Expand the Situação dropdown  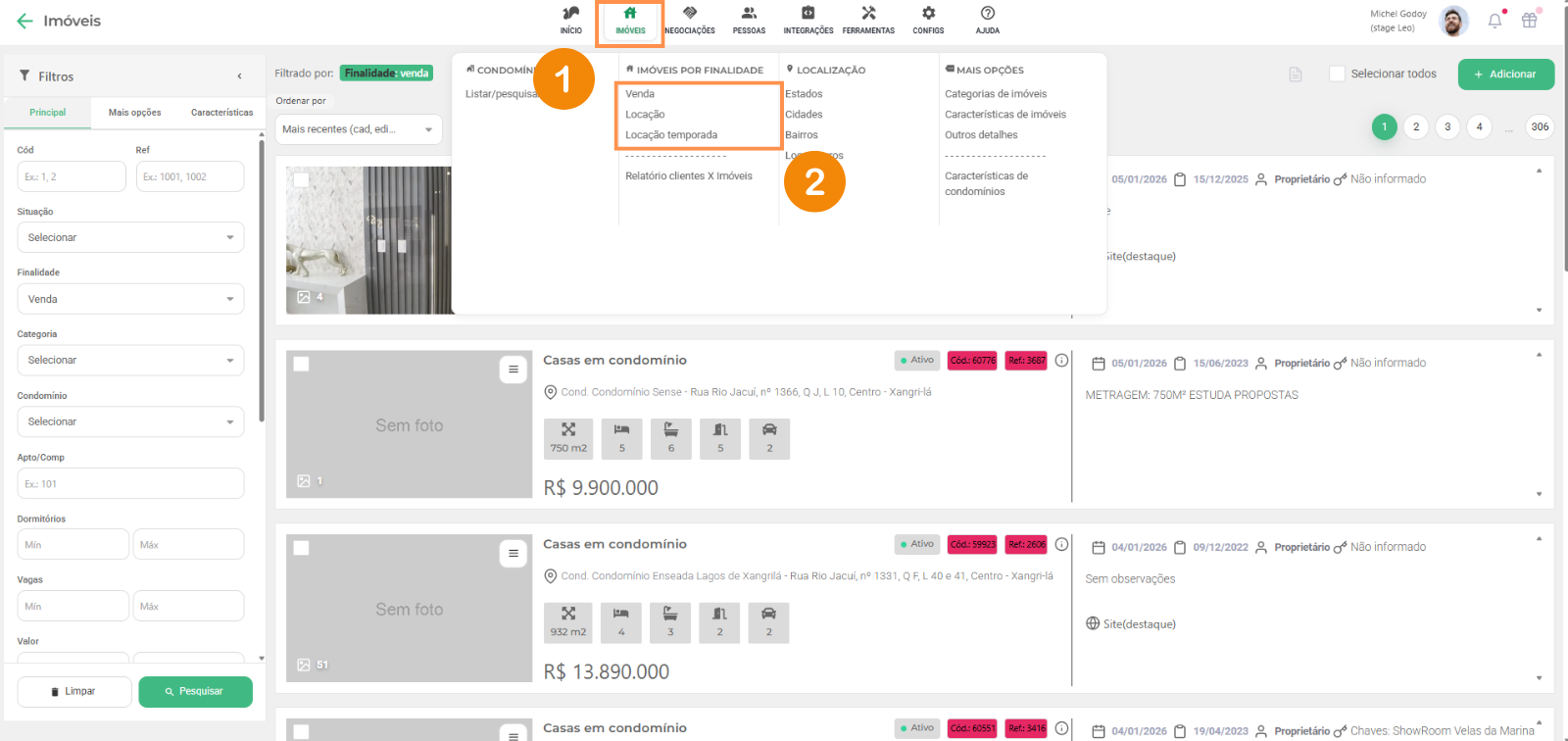pos(130,237)
